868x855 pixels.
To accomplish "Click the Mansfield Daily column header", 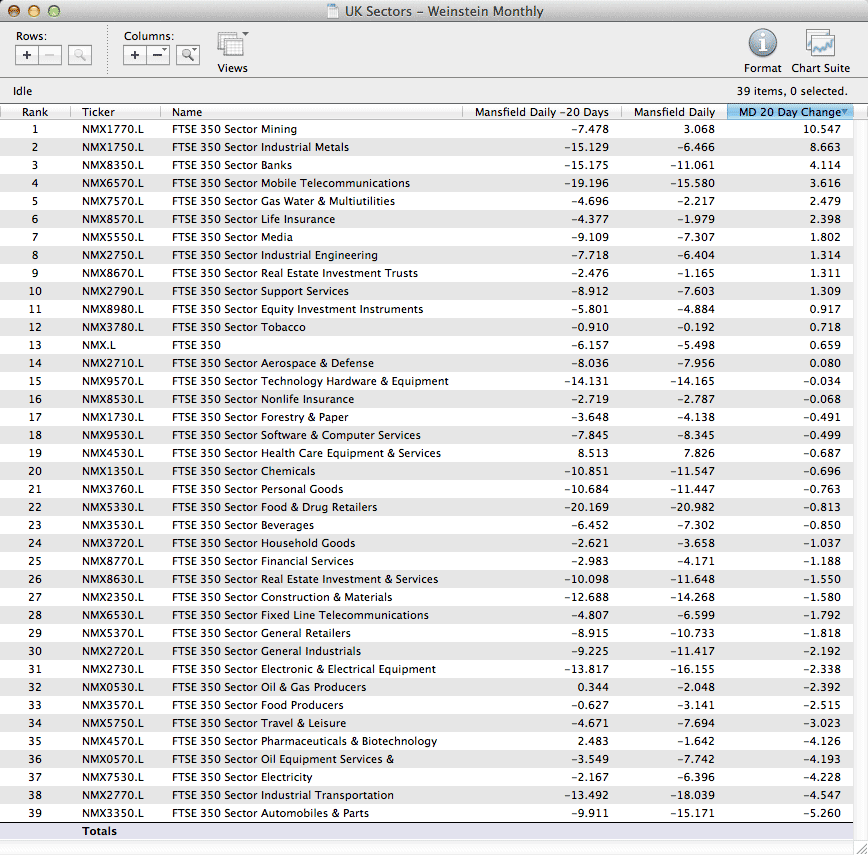I will 674,112.
